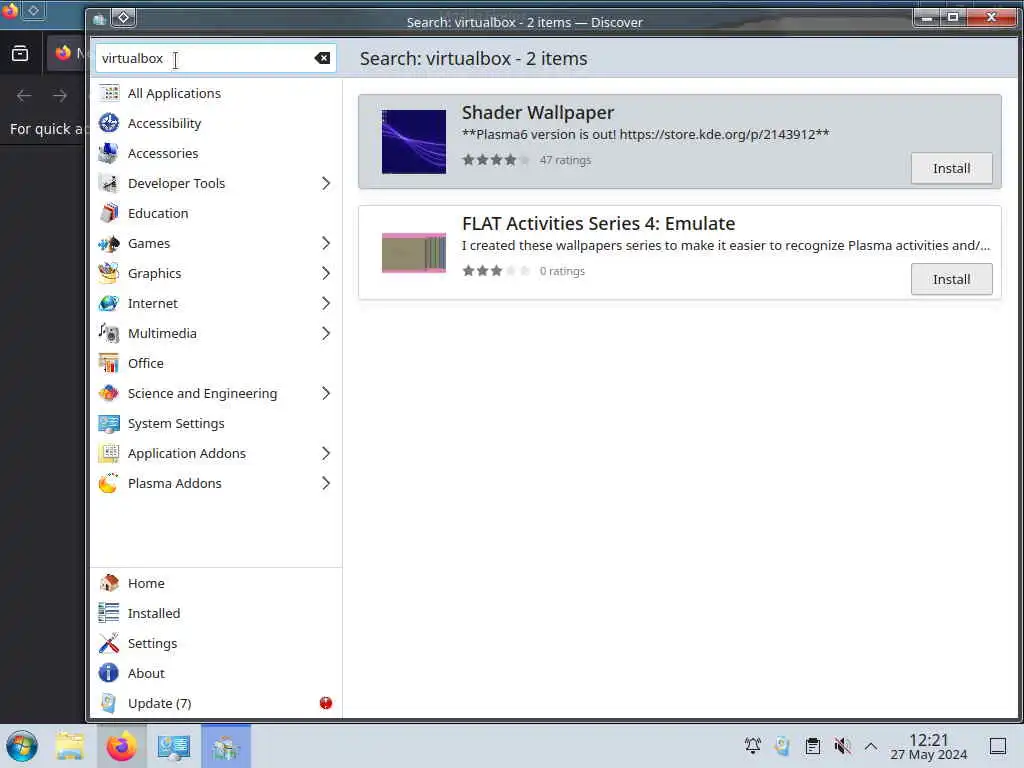Viewport: 1024px width, 768px height.
Task: Install Shader Wallpaper
Action: coord(952,168)
